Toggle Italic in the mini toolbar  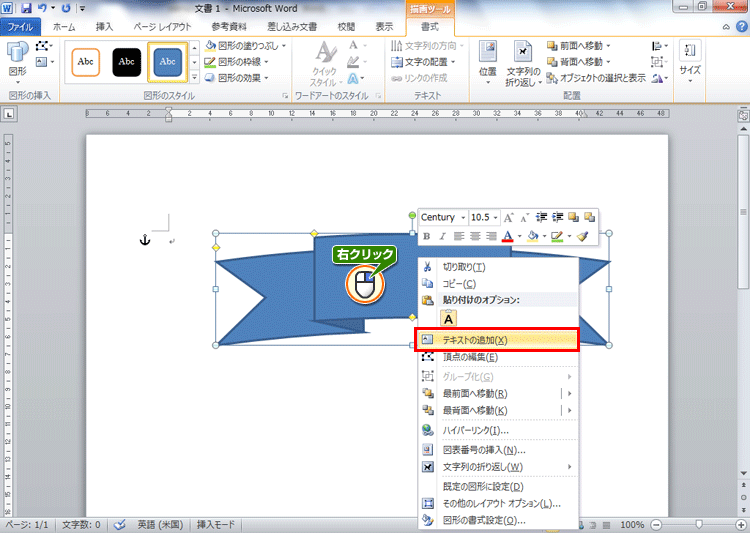[x=442, y=236]
